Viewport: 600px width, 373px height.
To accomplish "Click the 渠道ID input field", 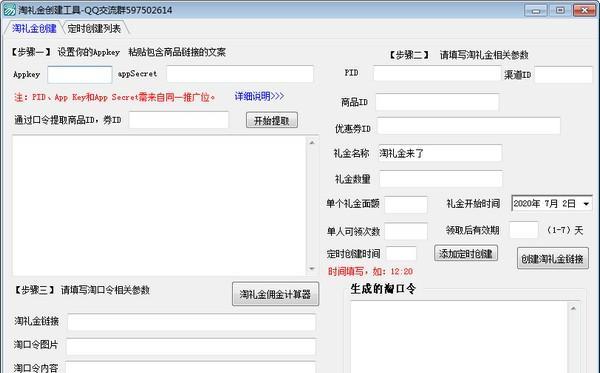I will (563, 74).
